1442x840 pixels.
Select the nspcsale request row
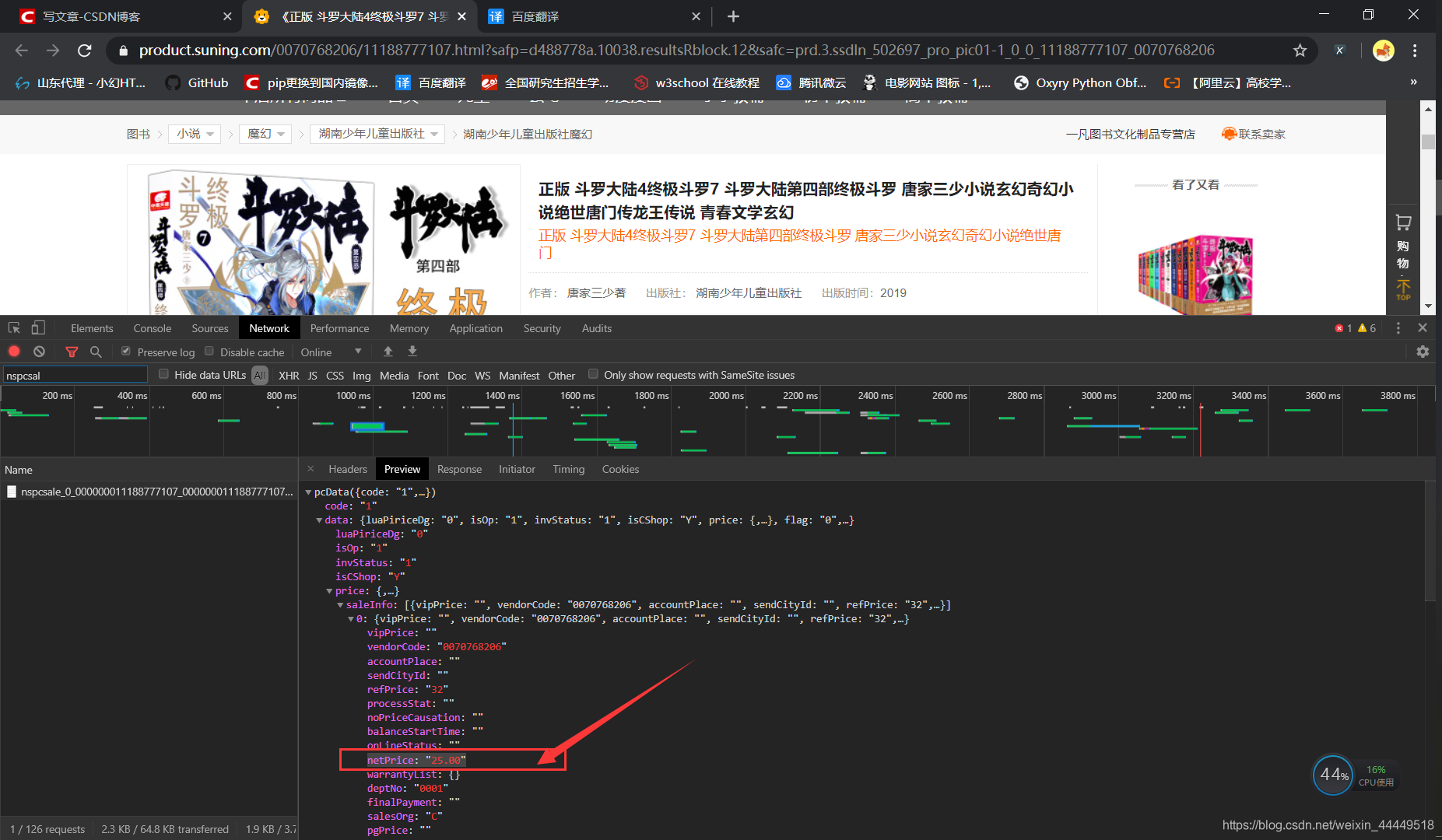[149, 492]
